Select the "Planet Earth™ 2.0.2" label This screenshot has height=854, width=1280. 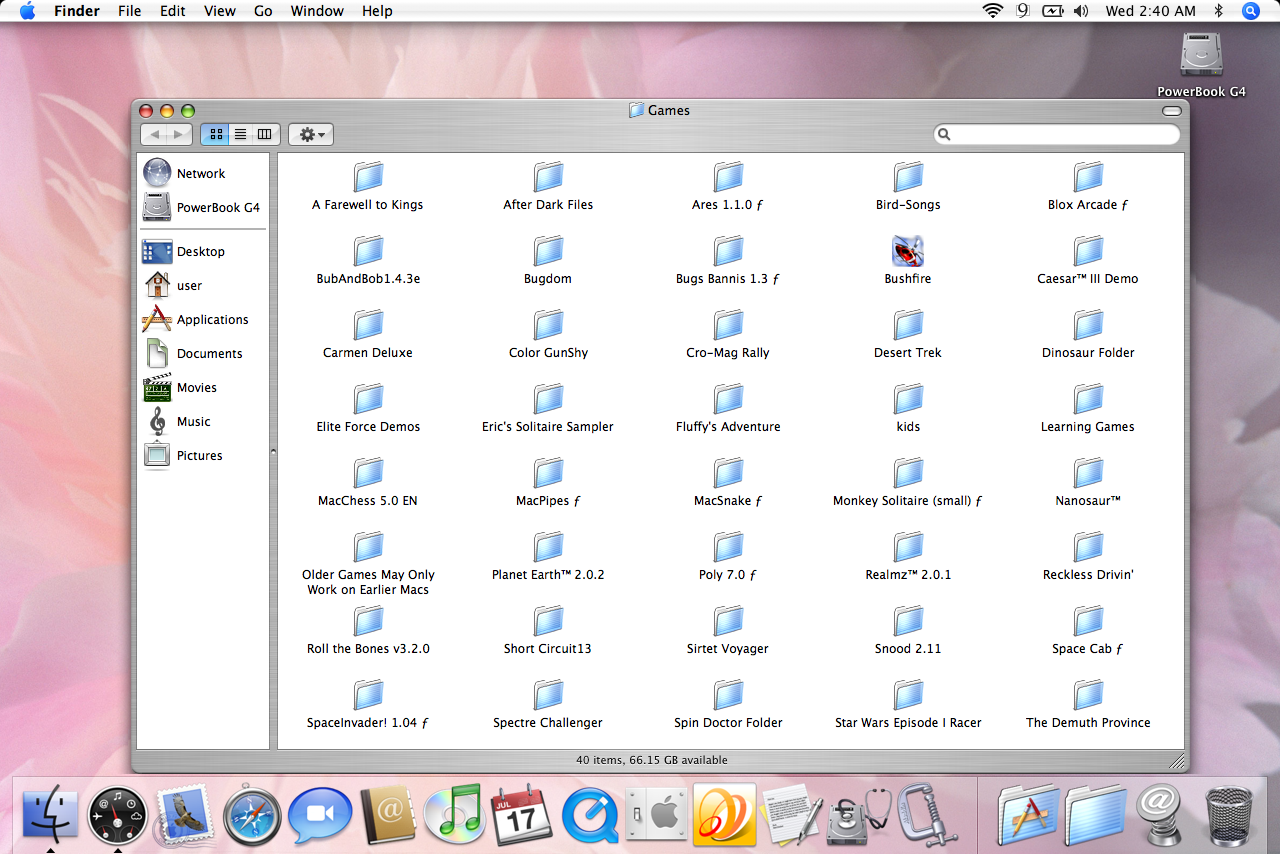tap(548, 574)
